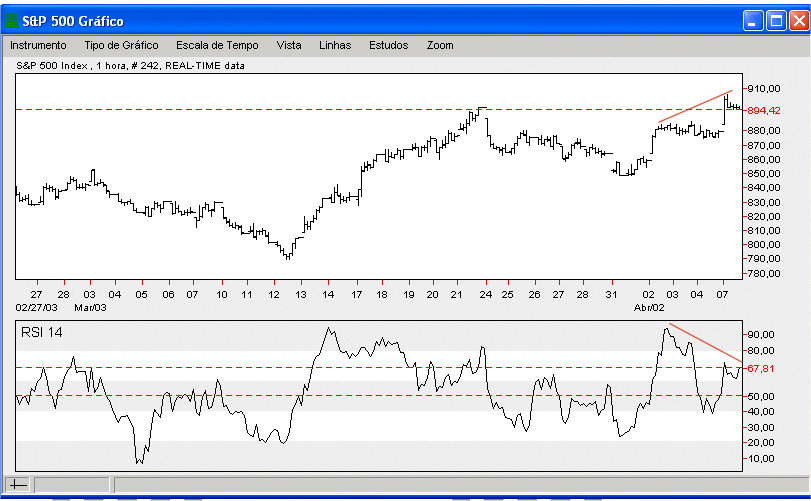Open the Linhas menu

(335, 45)
